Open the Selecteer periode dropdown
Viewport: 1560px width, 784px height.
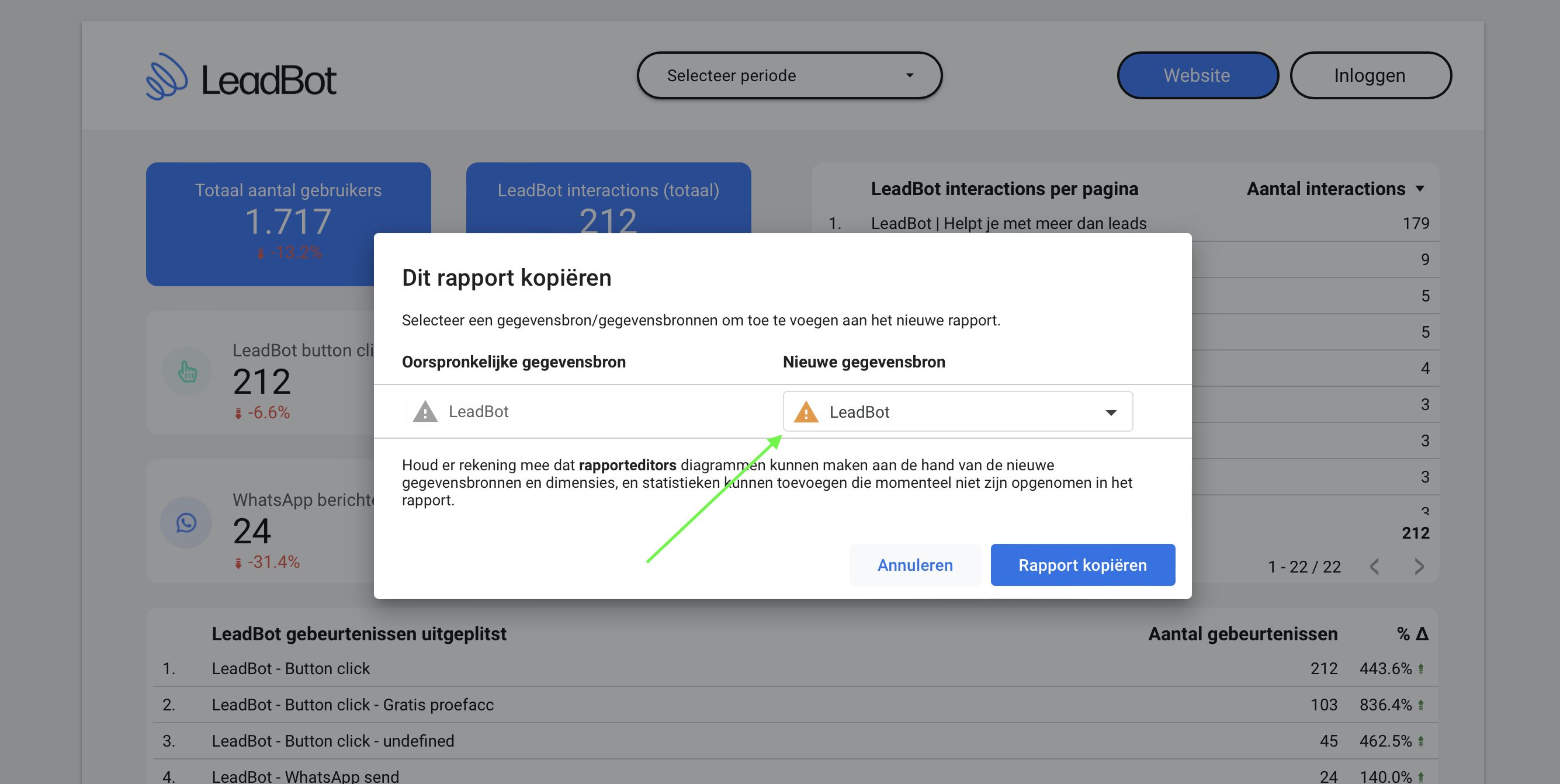pos(789,76)
